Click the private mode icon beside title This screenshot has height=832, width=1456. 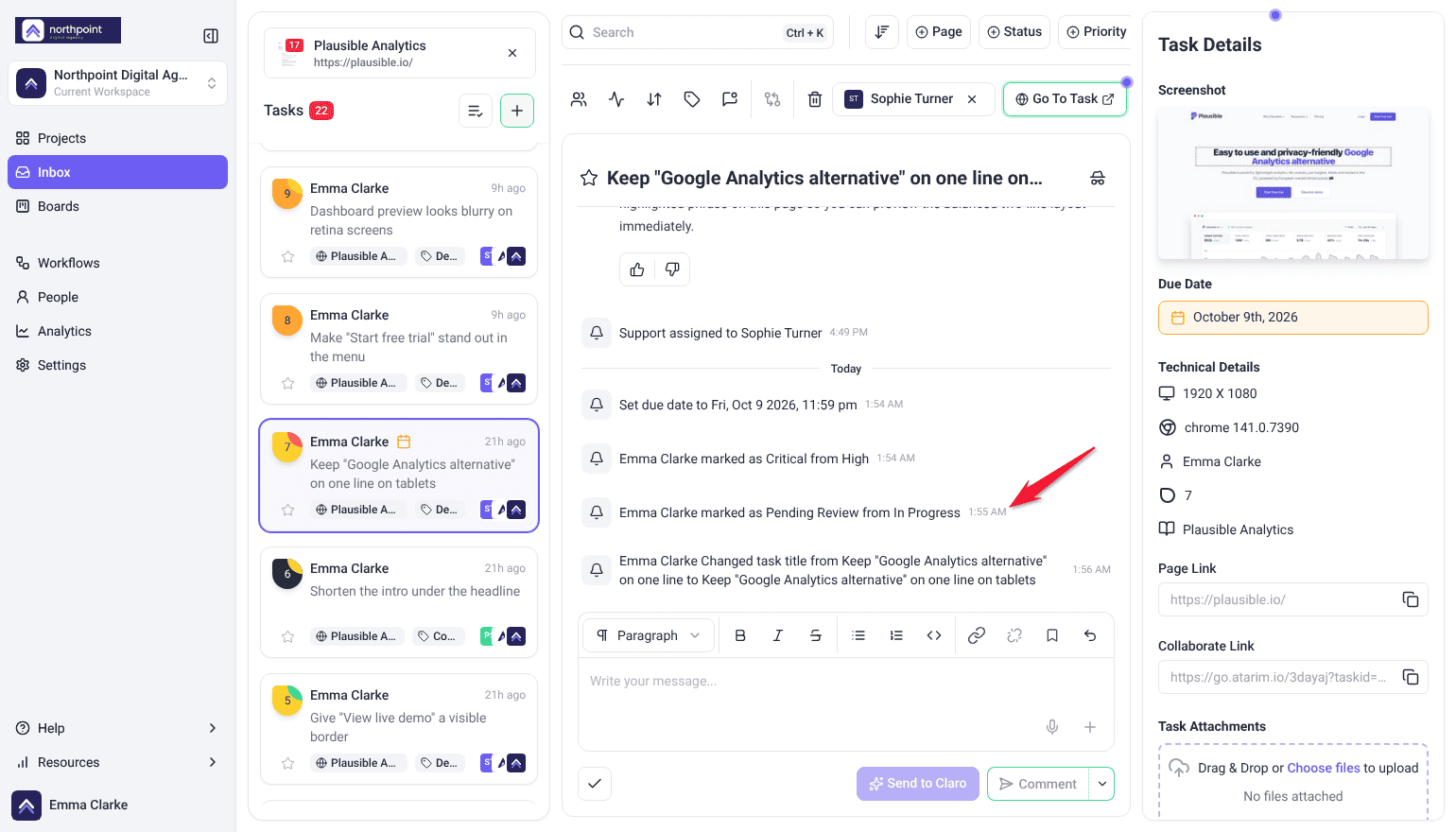click(1098, 178)
